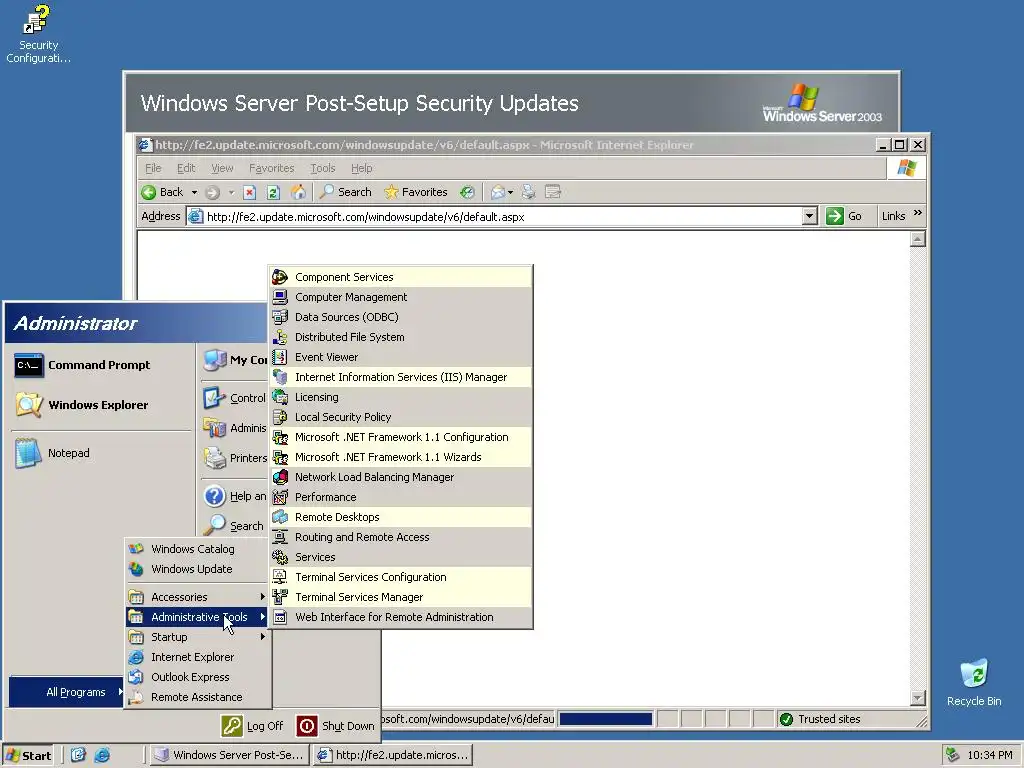Viewport: 1024px width, 768px height.
Task: Open Distributed File System
Action: [400, 337]
